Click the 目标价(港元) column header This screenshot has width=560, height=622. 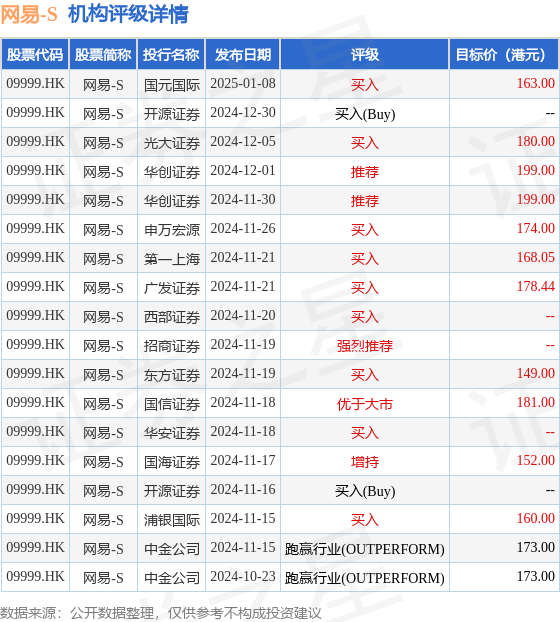[504, 54]
